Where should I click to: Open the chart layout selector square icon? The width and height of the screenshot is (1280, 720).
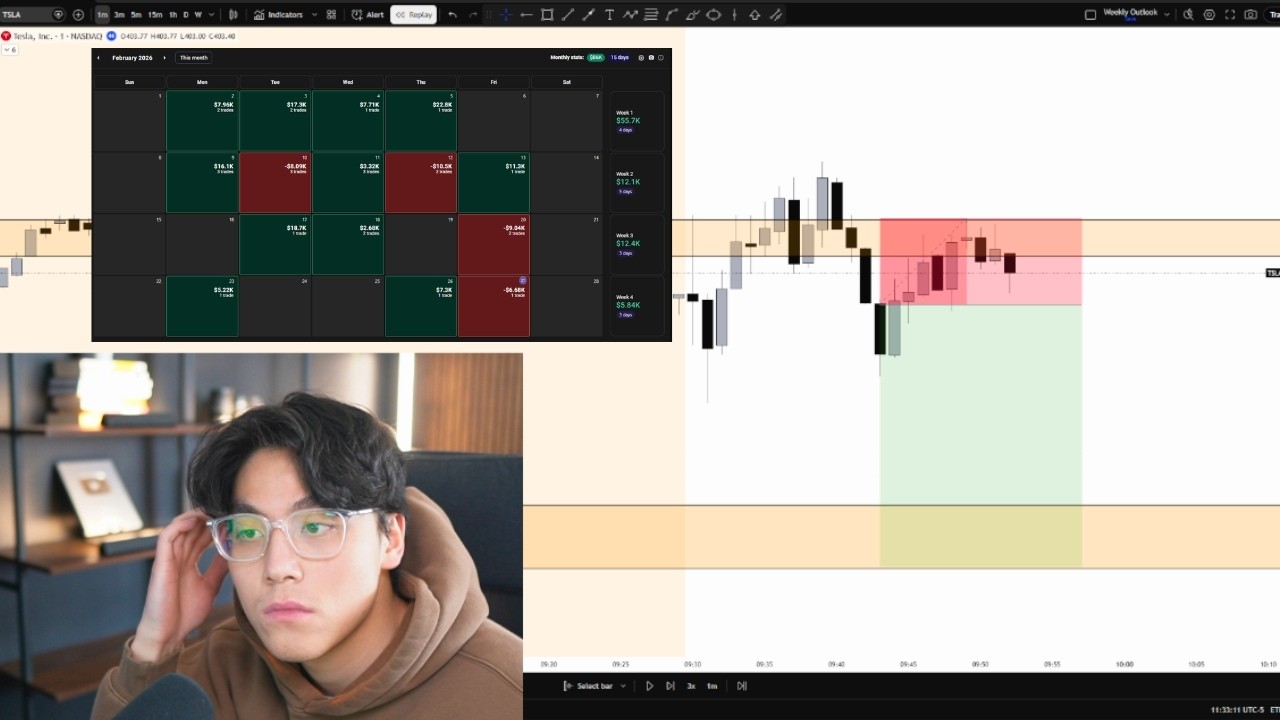[x=1090, y=15]
